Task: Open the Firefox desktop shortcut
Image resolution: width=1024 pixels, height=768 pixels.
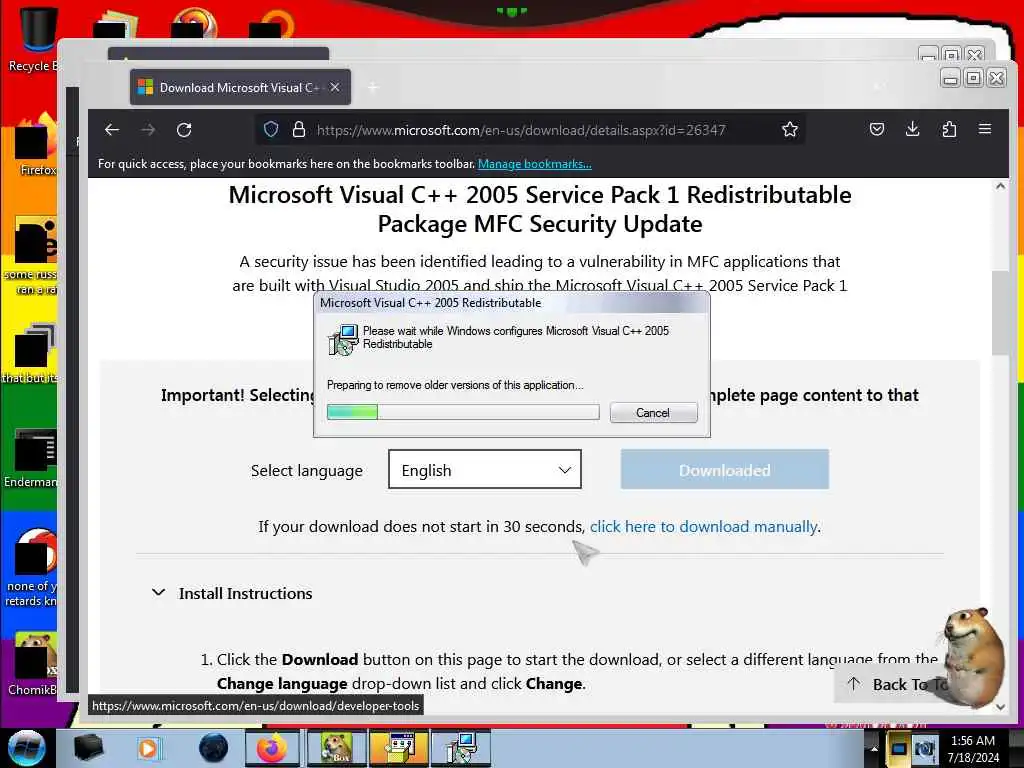Action: (37, 145)
